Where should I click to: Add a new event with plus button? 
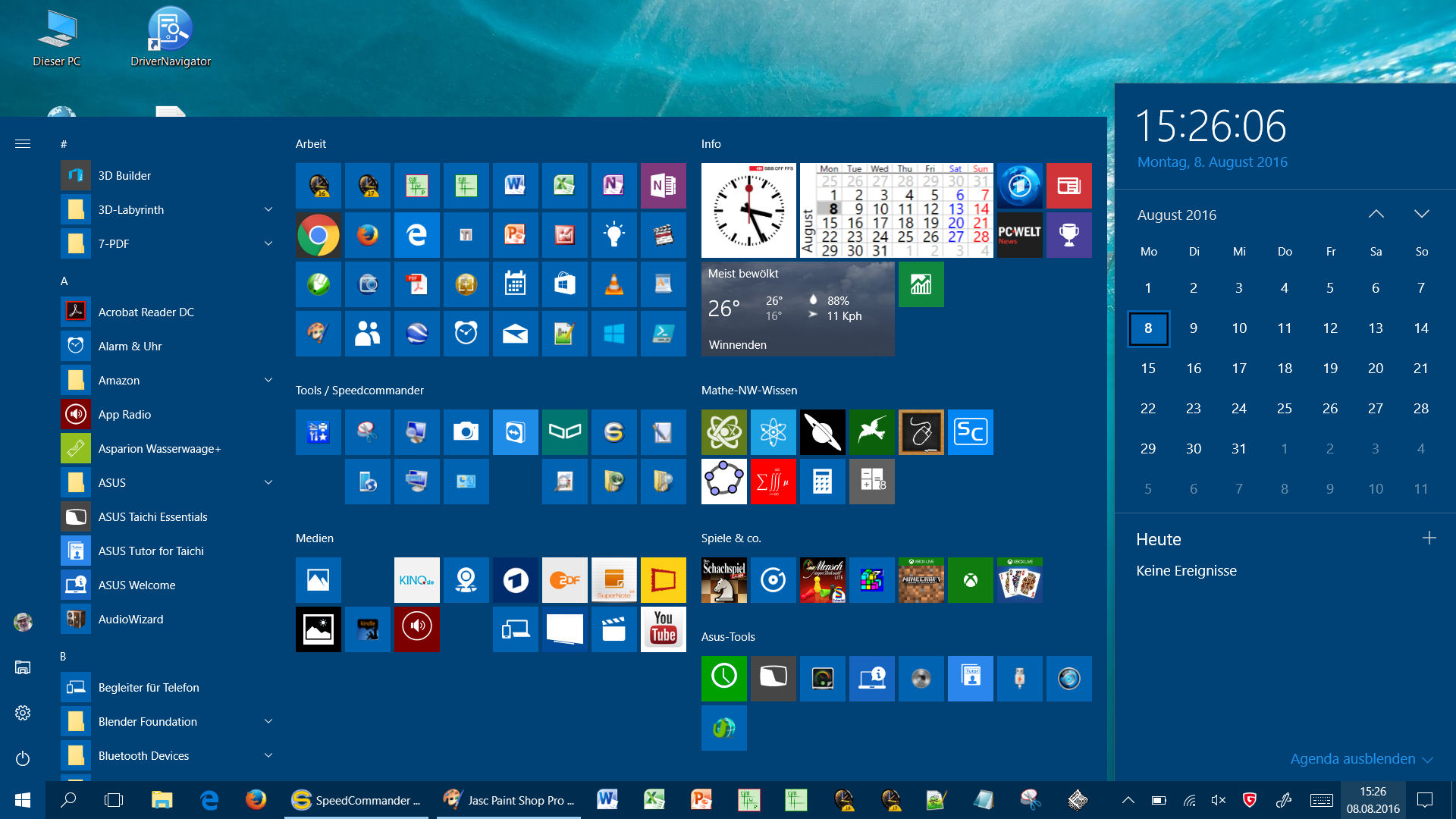pyautogui.click(x=1429, y=538)
